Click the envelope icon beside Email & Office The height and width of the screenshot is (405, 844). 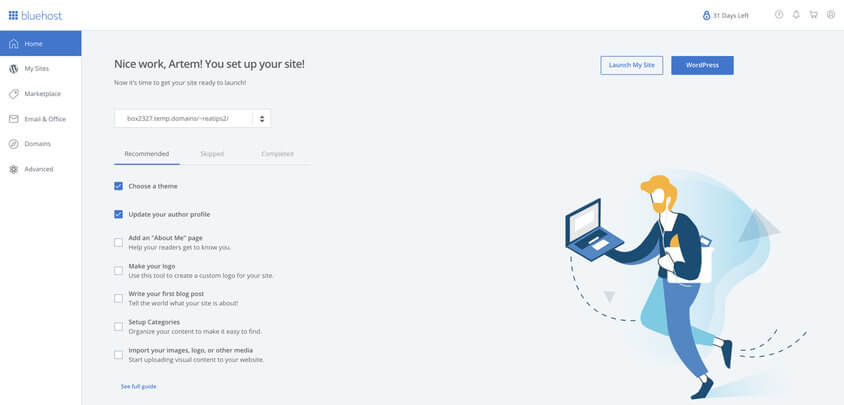tap(14, 119)
